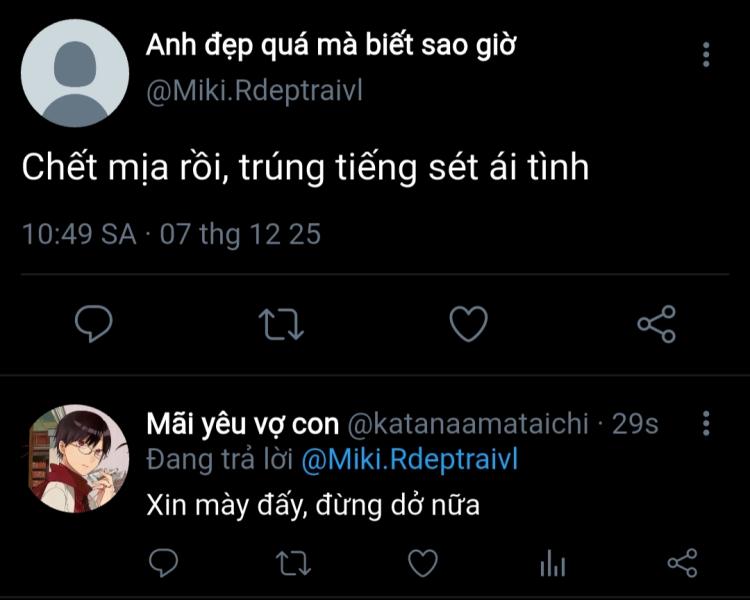Open three-dot menu on the reply
The image size is (750, 600).
706,423
